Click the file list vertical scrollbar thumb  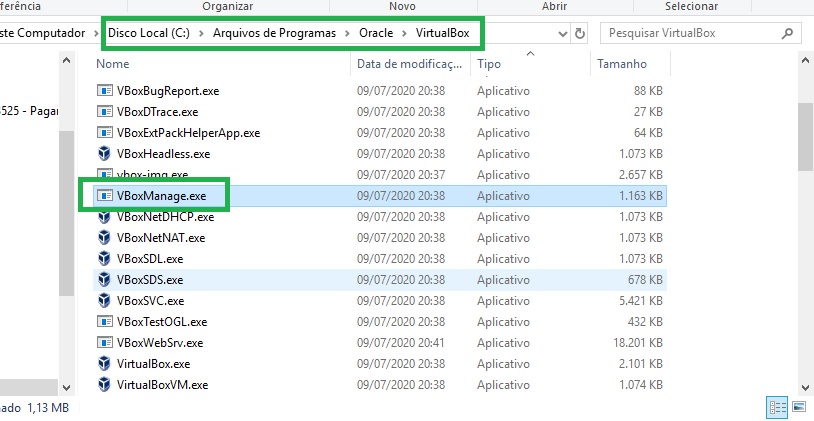click(x=806, y=137)
